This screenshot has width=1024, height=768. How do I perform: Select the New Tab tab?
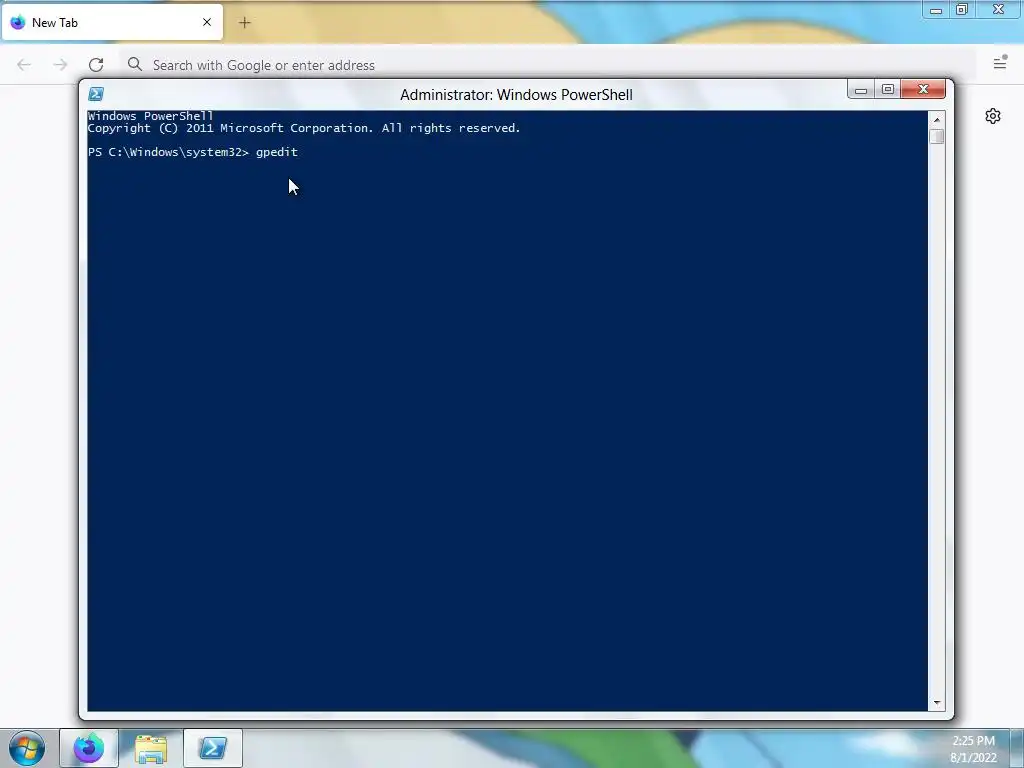coord(112,22)
